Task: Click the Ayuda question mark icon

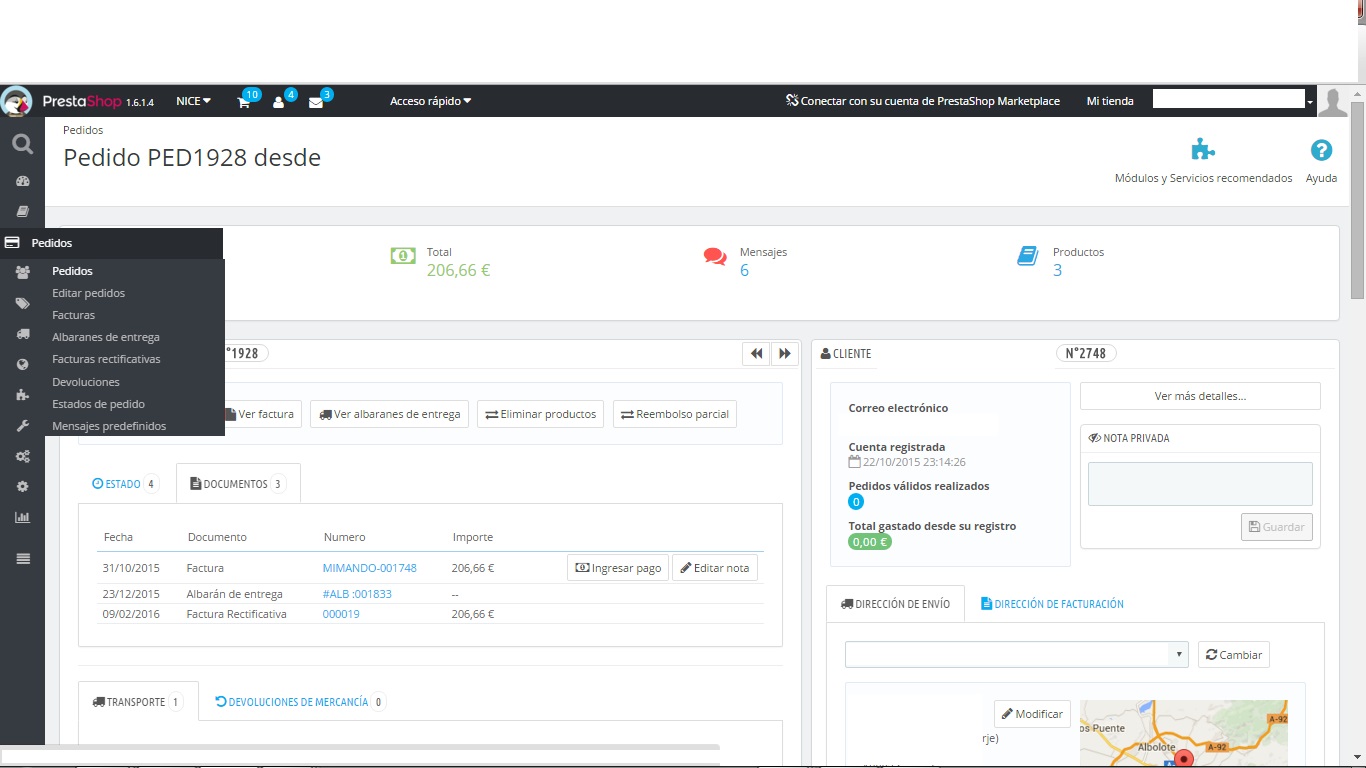Action: click(x=1321, y=150)
